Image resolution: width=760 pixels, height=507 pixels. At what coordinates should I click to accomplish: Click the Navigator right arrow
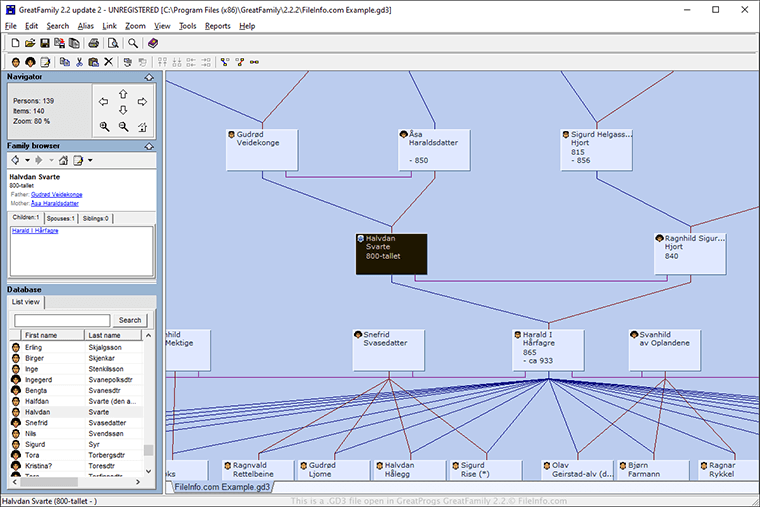142,102
